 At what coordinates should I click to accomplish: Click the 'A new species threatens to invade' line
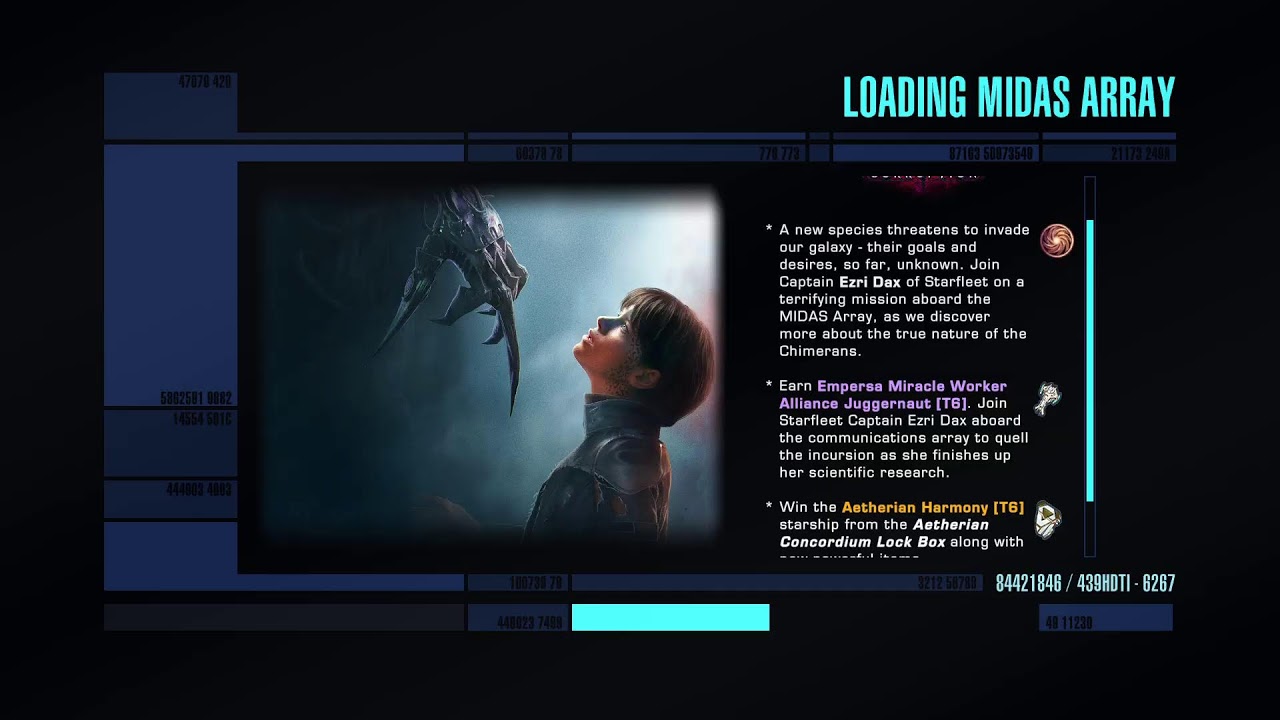pos(904,230)
